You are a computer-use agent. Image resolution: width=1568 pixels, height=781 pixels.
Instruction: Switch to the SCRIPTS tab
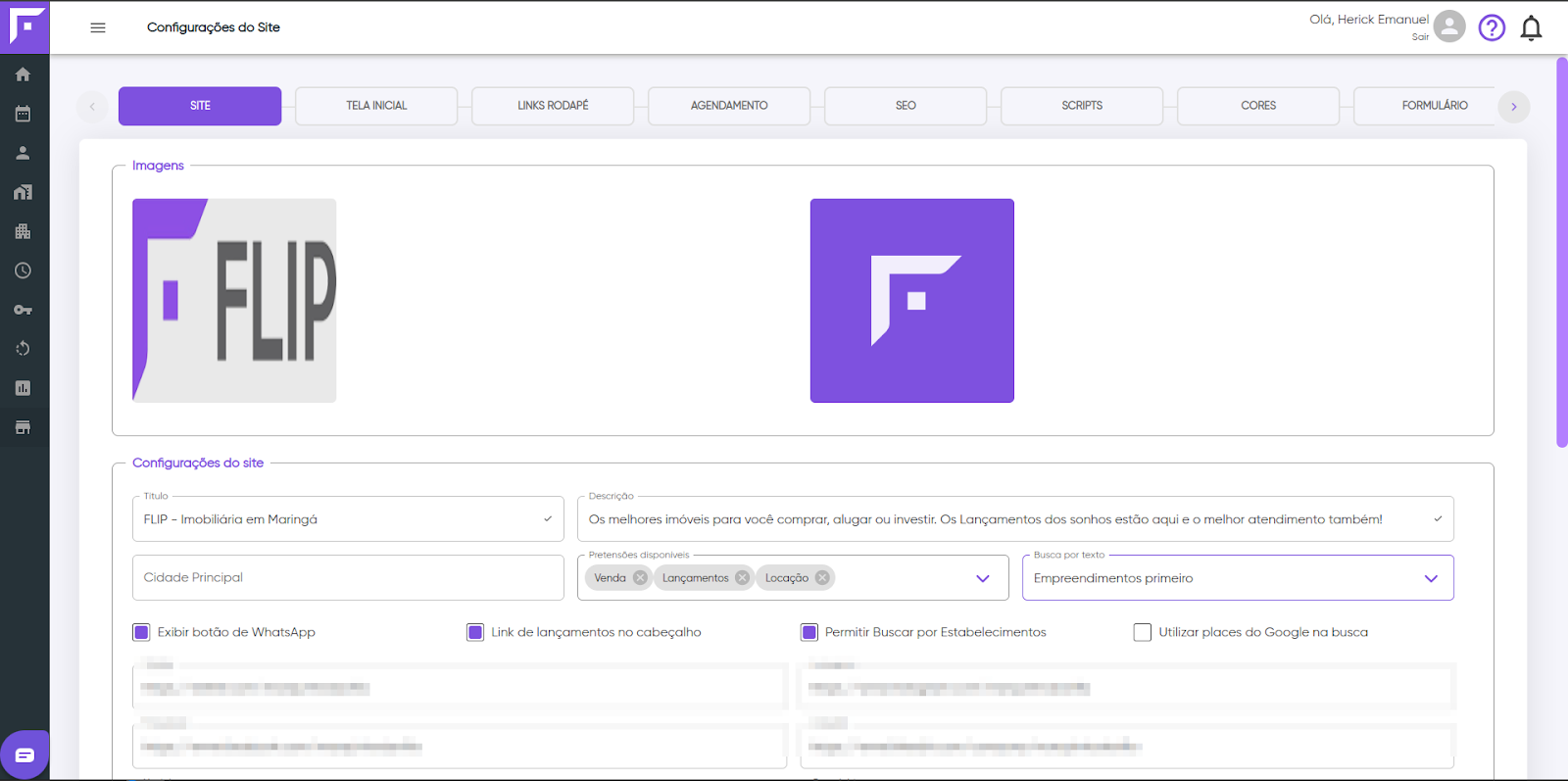click(1082, 106)
